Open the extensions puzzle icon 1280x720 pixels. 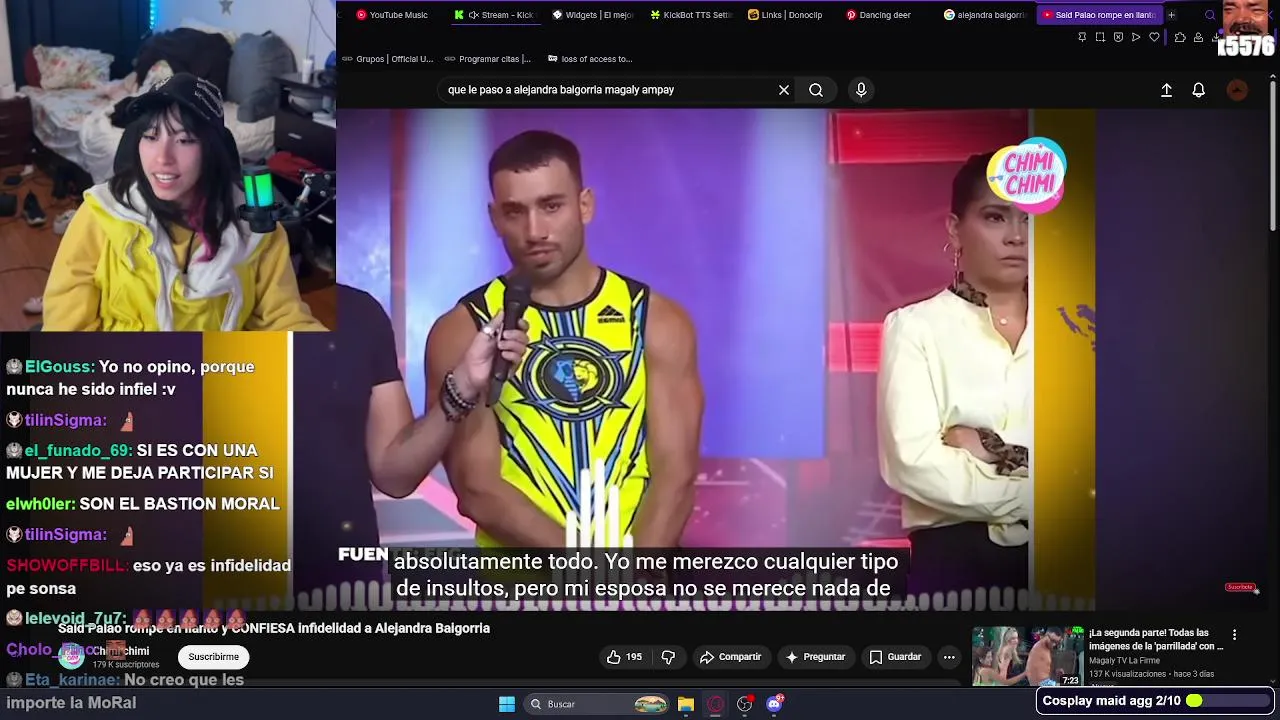click(x=1180, y=37)
